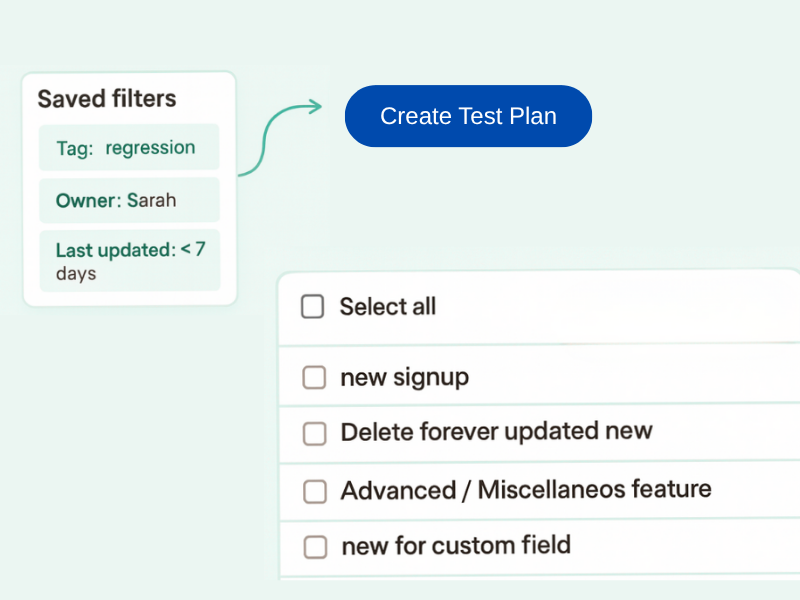800x600 pixels.
Task: Select the new for custom field test case
Action: click(455, 547)
